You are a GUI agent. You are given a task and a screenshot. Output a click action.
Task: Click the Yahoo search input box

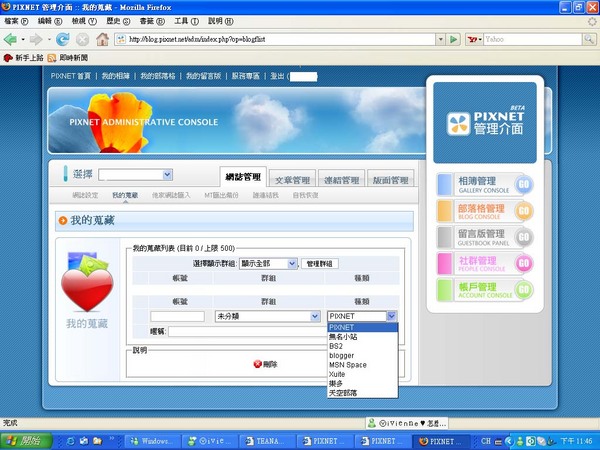pyautogui.click(x=533, y=39)
